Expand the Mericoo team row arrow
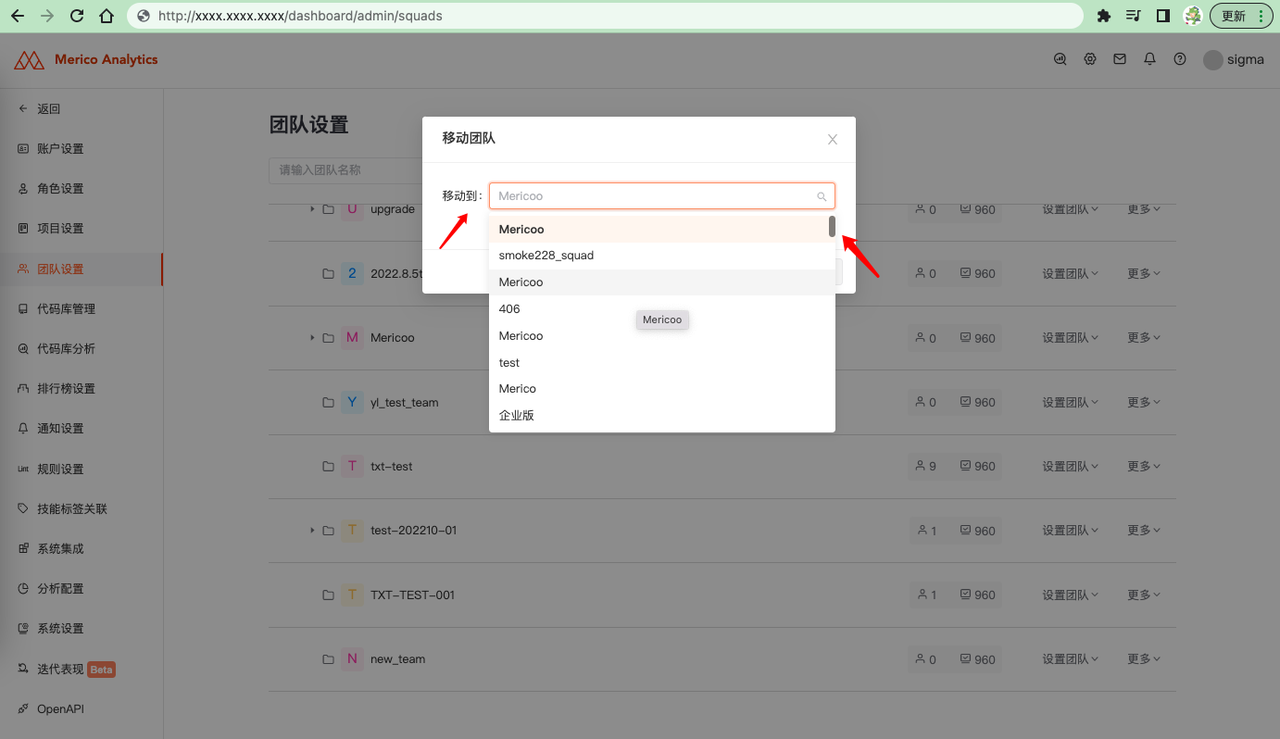1280x739 pixels. (x=312, y=338)
